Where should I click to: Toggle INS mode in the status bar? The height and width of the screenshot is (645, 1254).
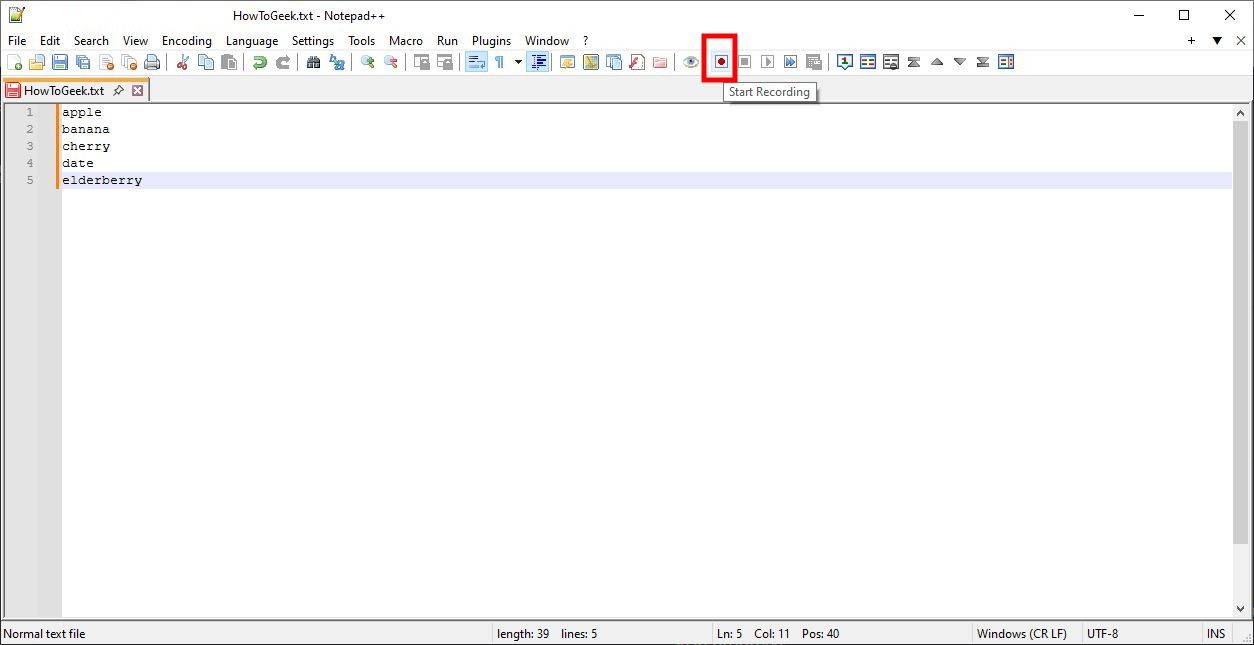1216,633
